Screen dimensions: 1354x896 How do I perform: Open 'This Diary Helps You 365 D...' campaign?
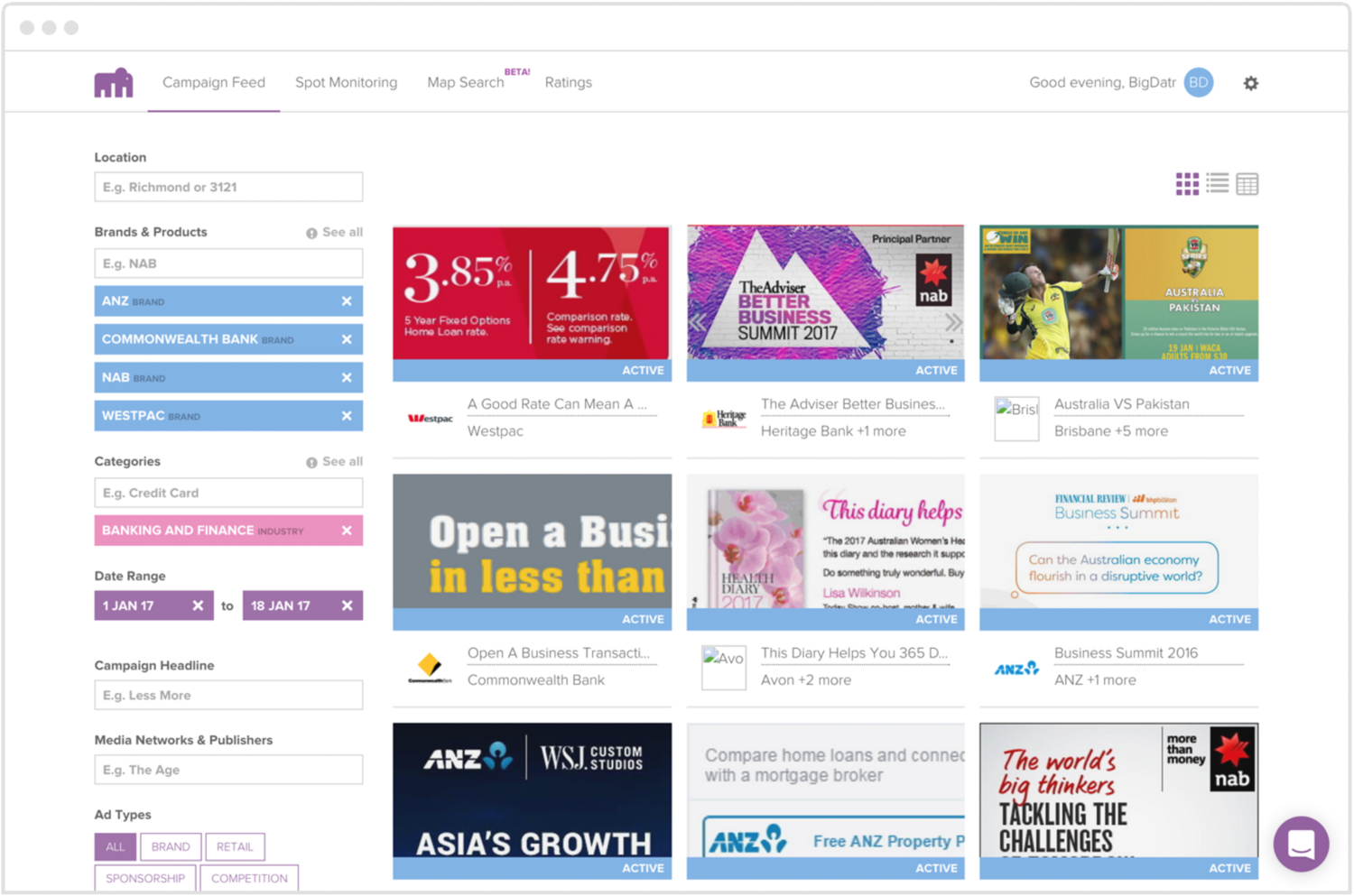(x=854, y=653)
